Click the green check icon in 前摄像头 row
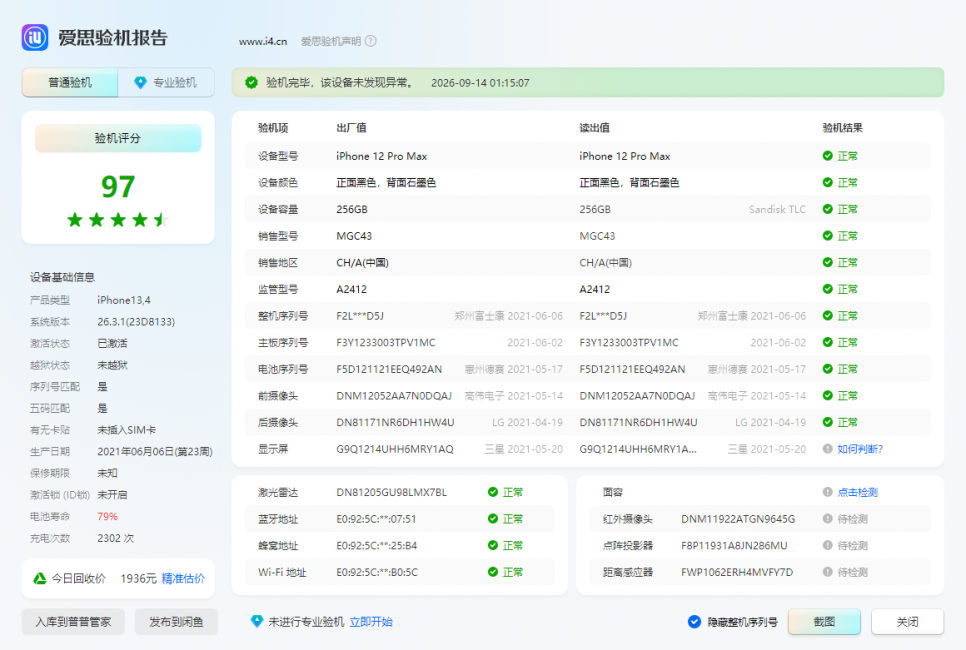 [x=828, y=395]
